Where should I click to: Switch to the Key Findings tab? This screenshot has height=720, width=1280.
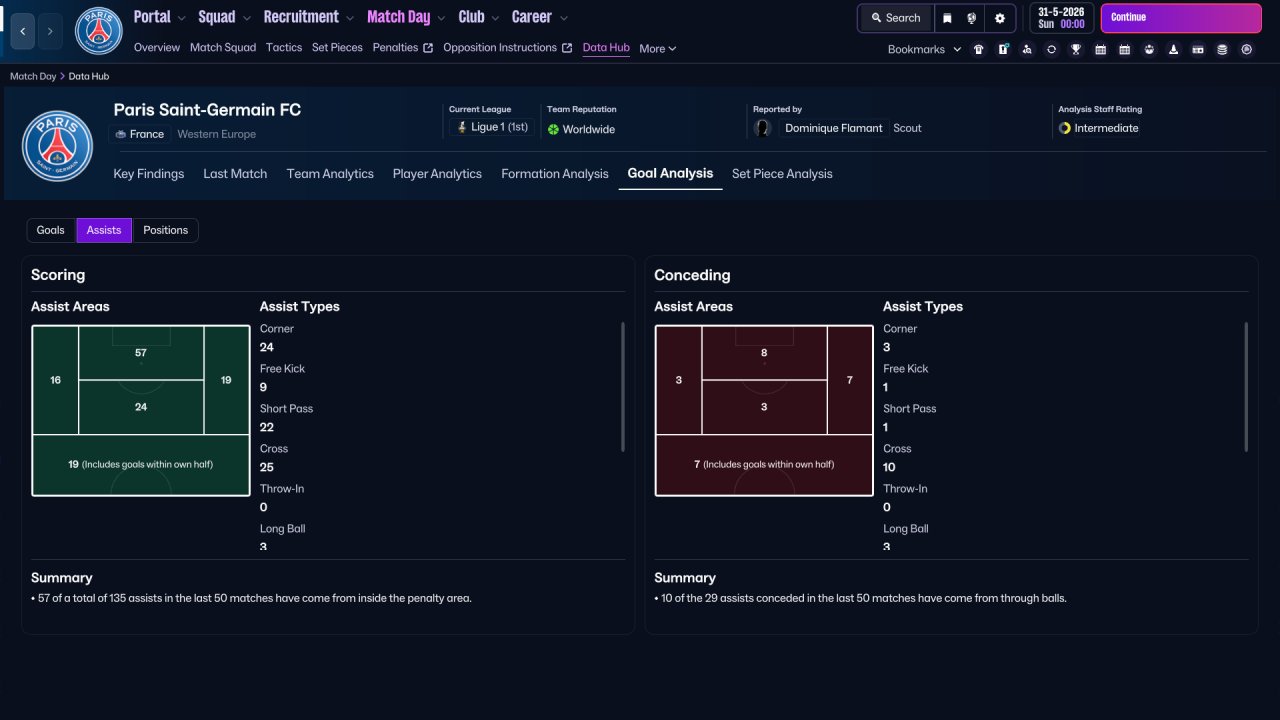coord(149,174)
